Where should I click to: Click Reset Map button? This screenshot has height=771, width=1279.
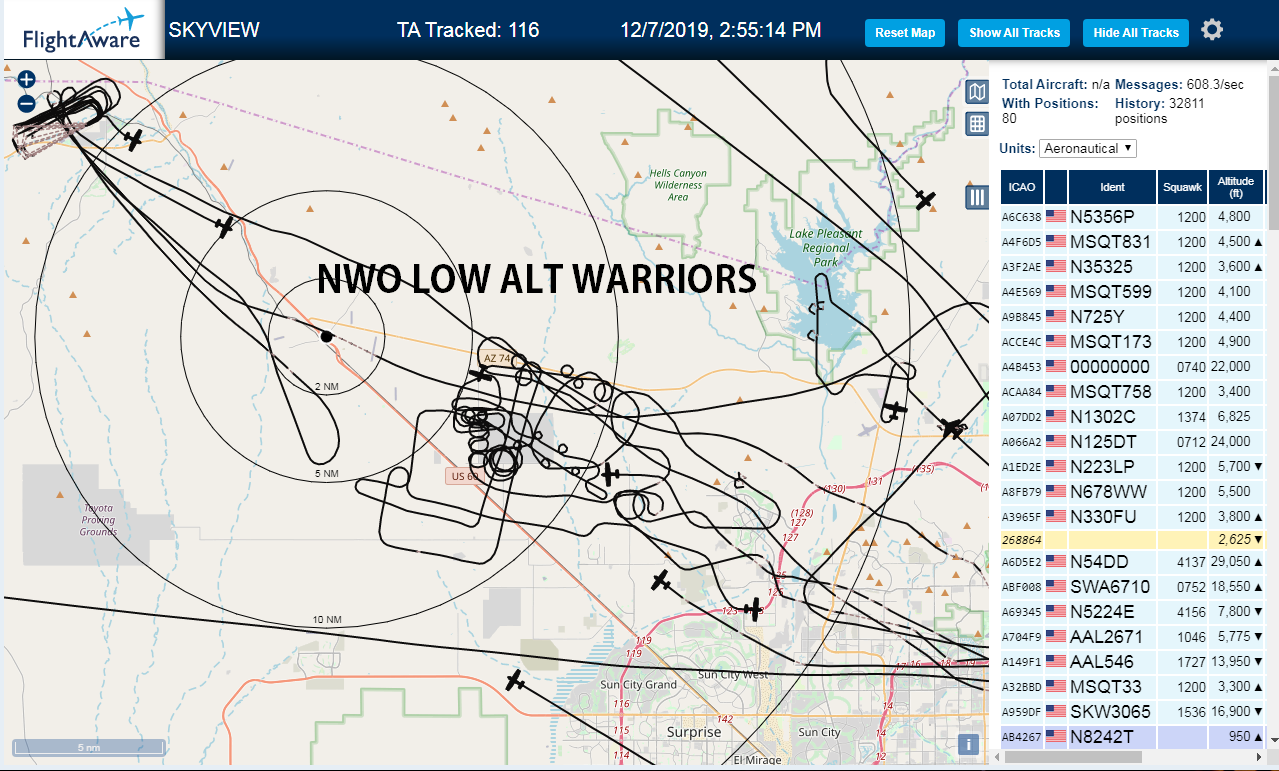coord(905,33)
